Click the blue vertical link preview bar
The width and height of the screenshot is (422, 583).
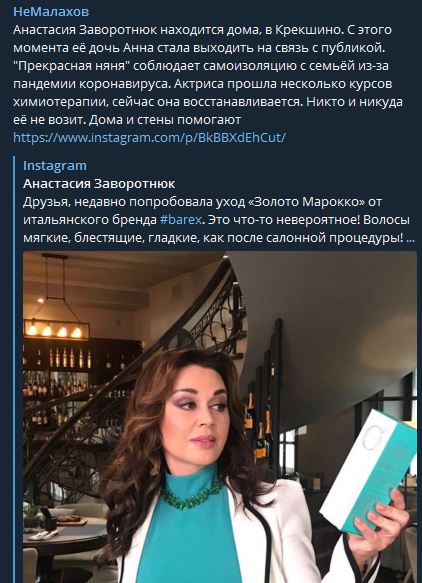tap(15, 370)
